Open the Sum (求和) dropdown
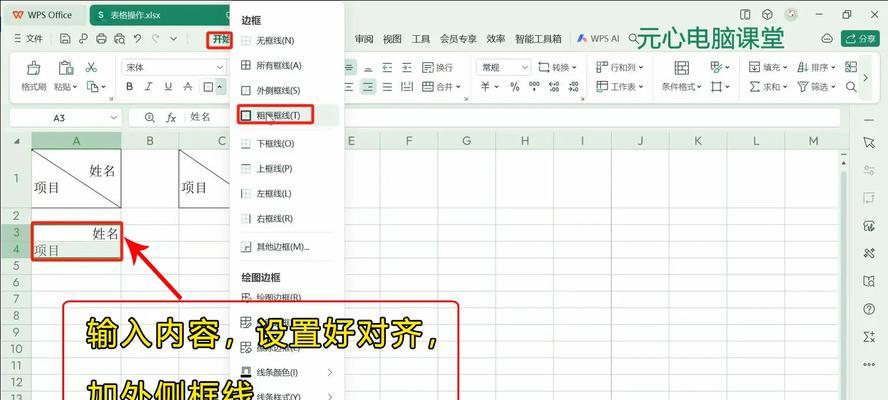The image size is (888, 400). tap(769, 87)
